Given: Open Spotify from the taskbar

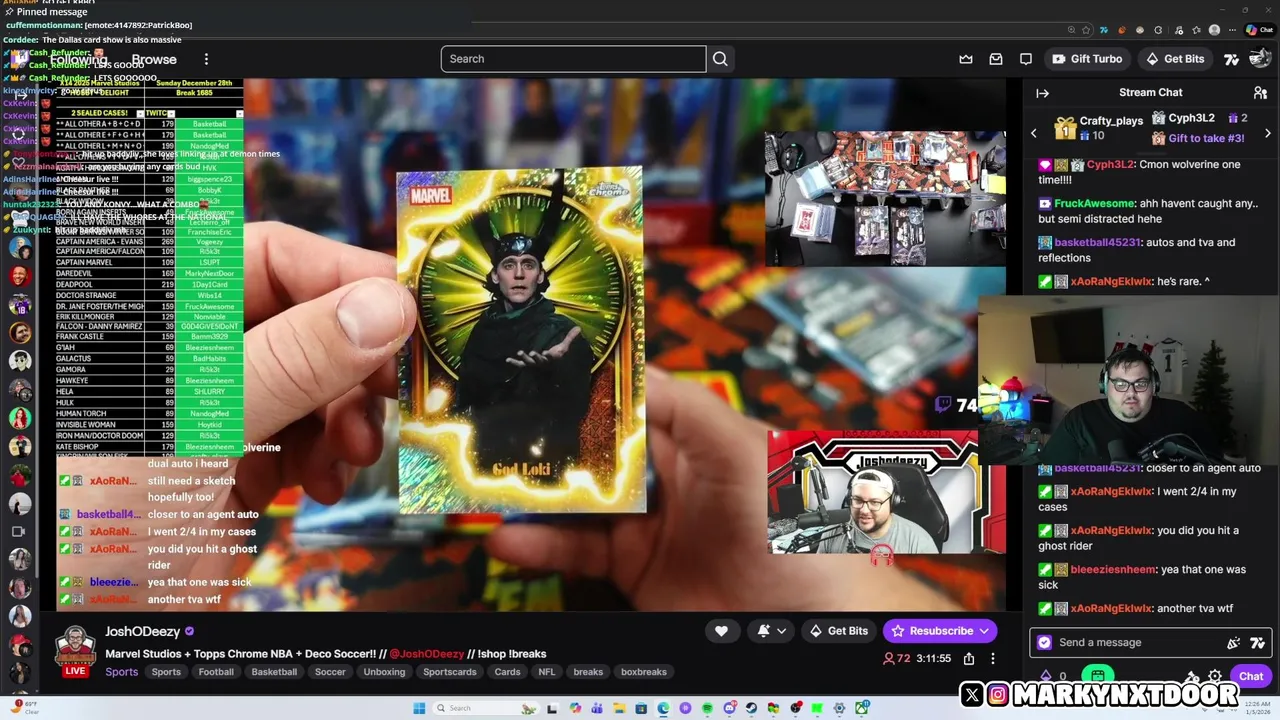Looking at the screenshot, I should (707, 708).
